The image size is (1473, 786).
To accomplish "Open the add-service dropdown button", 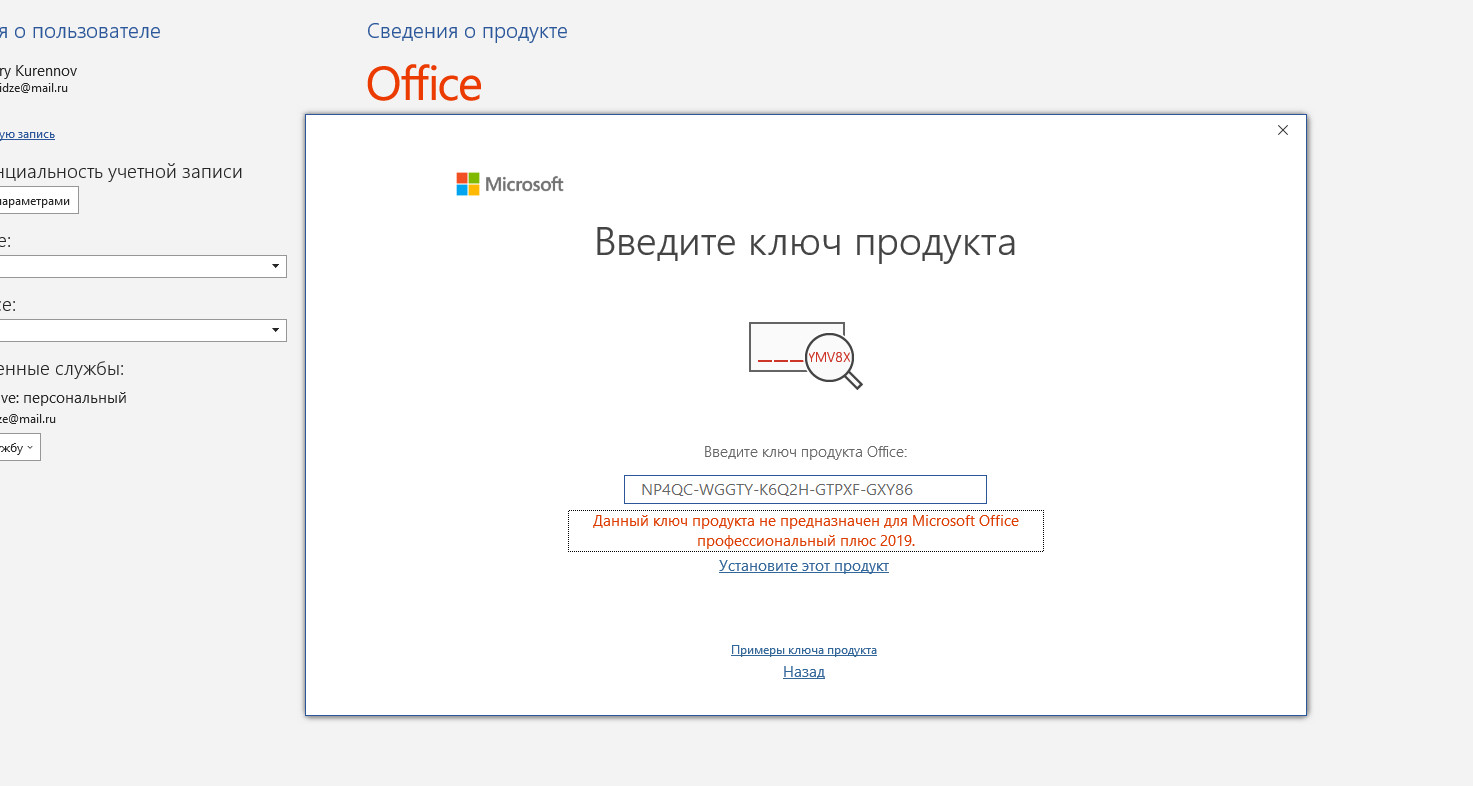I will click(x=20, y=447).
